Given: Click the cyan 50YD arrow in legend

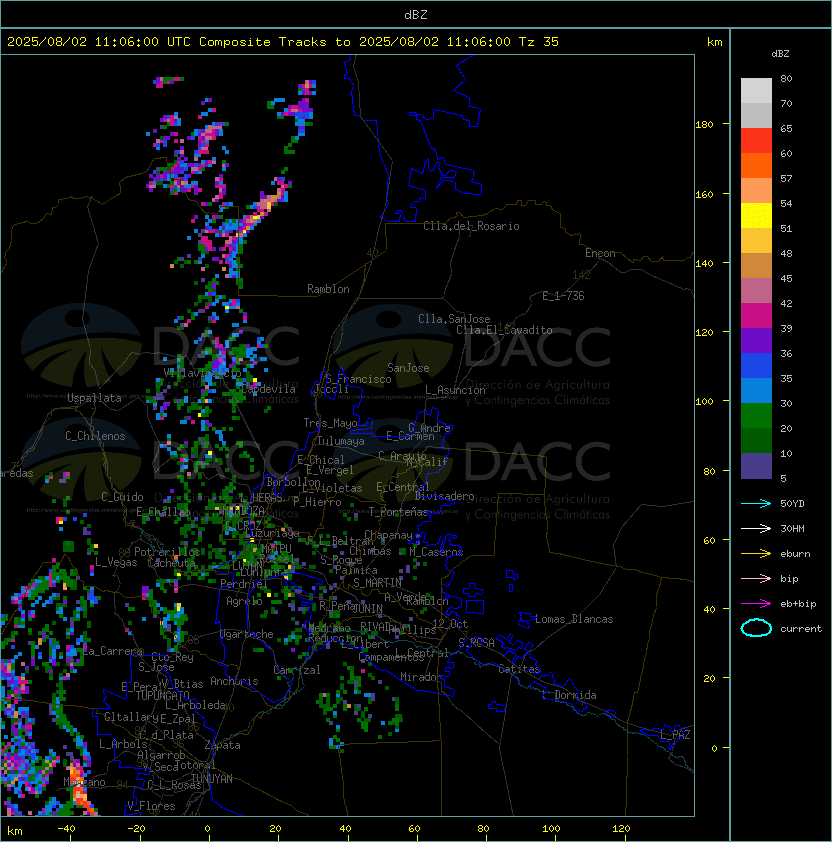Looking at the screenshot, I should [x=756, y=504].
